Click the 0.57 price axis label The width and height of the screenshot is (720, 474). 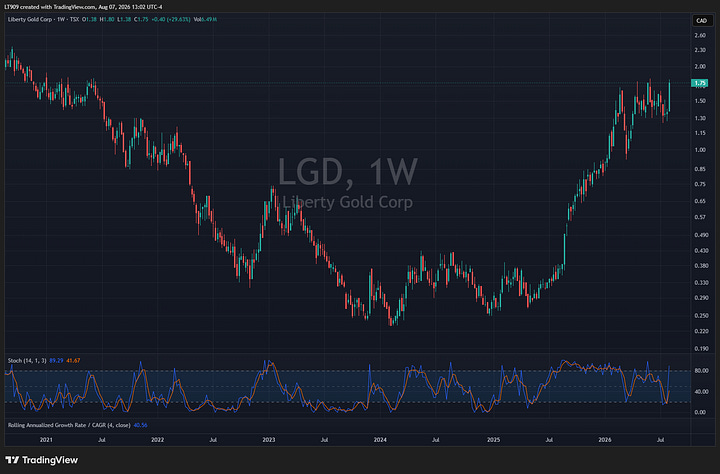click(700, 217)
